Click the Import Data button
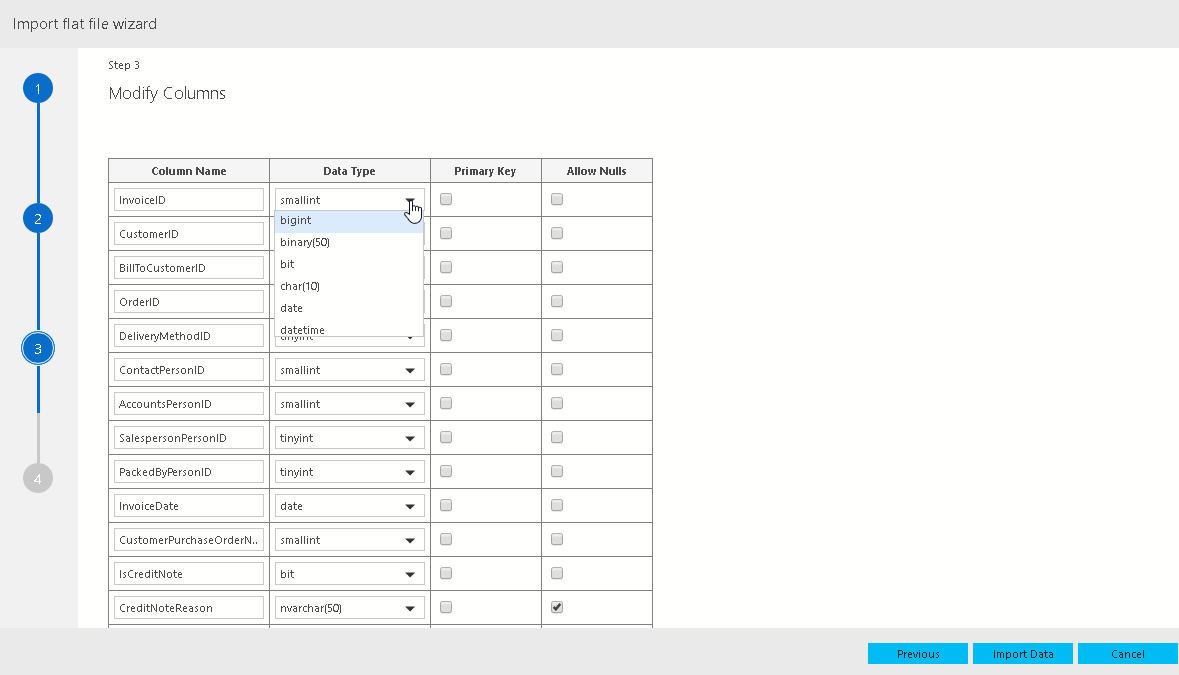 [1023, 654]
